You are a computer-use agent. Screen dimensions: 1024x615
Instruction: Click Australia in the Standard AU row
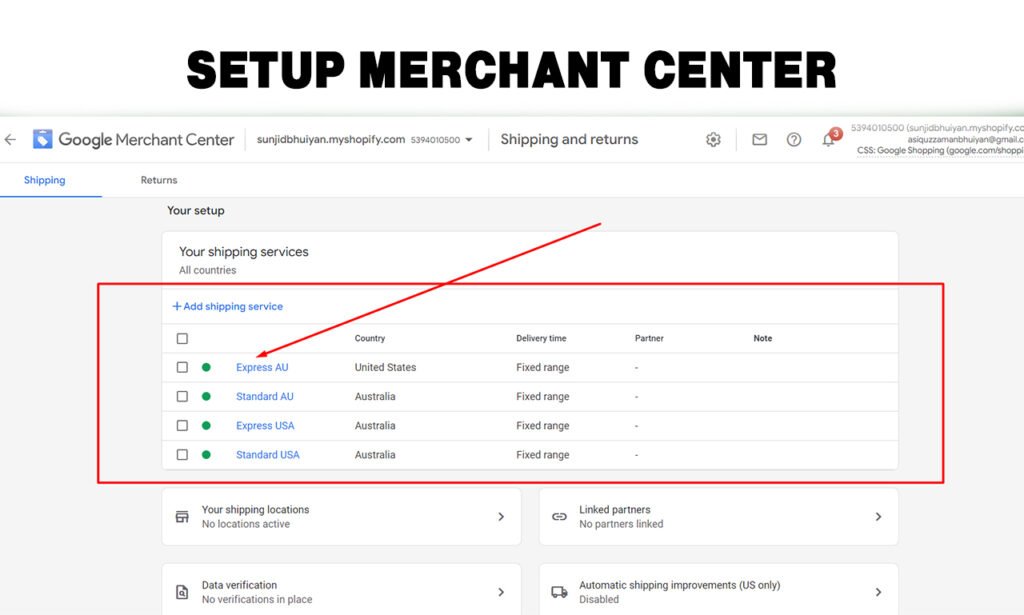(x=375, y=396)
